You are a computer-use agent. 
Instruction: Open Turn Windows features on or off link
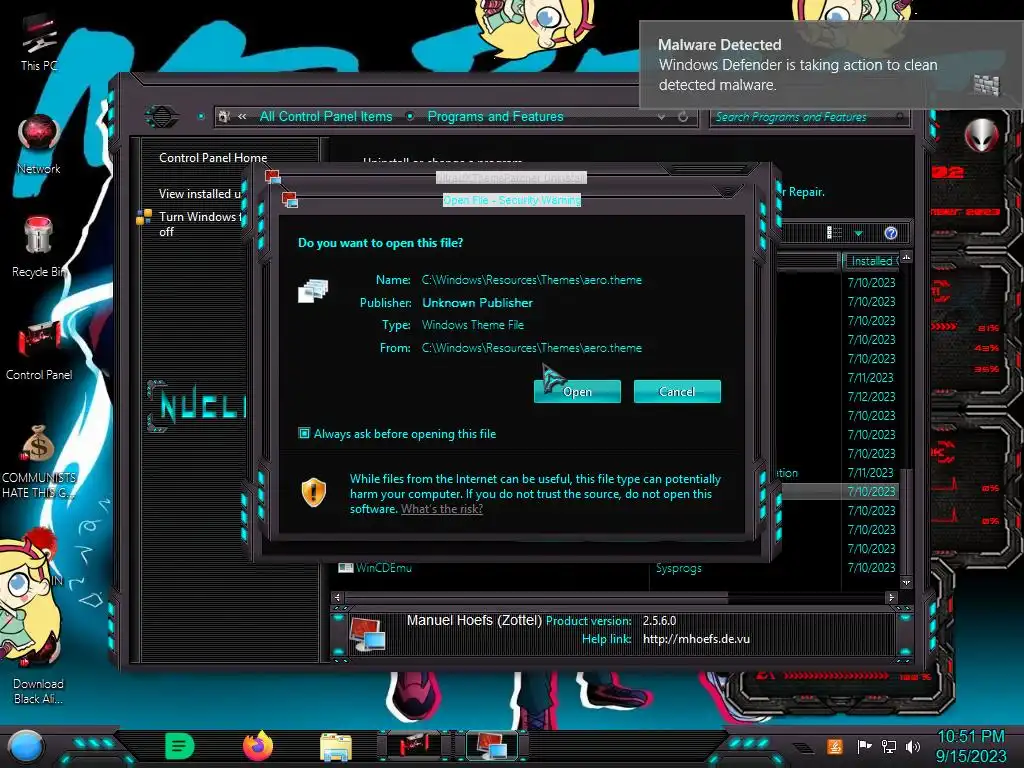200,224
